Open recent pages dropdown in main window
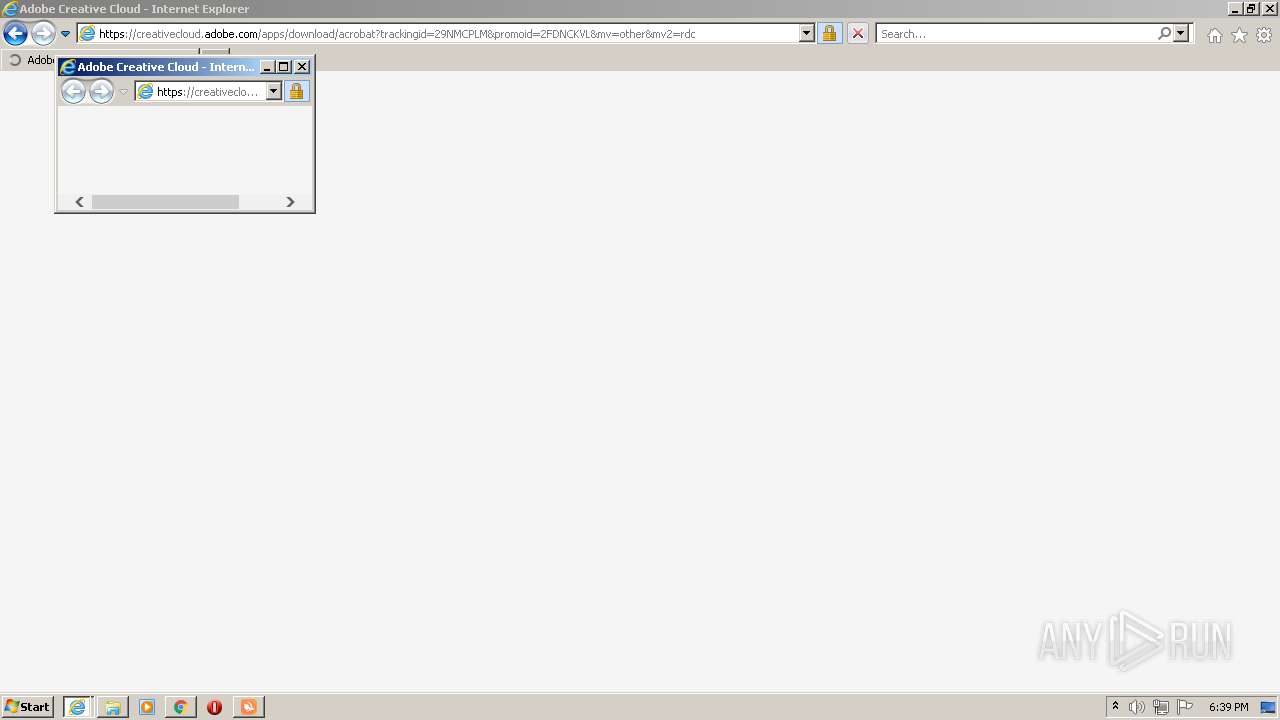The image size is (1280, 720). pyautogui.click(x=65, y=34)
